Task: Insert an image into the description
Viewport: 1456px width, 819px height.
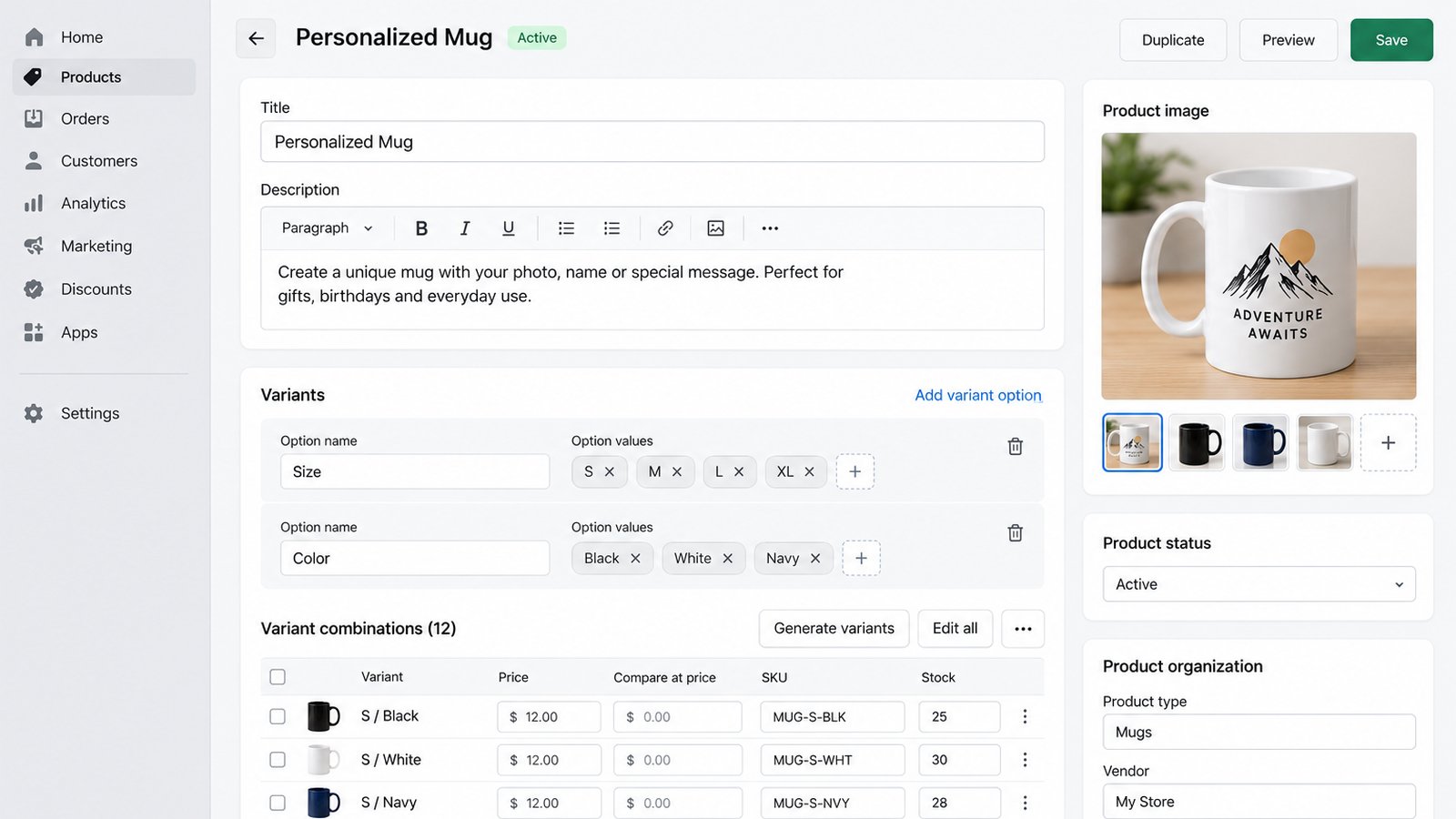Action: (716, 228)
